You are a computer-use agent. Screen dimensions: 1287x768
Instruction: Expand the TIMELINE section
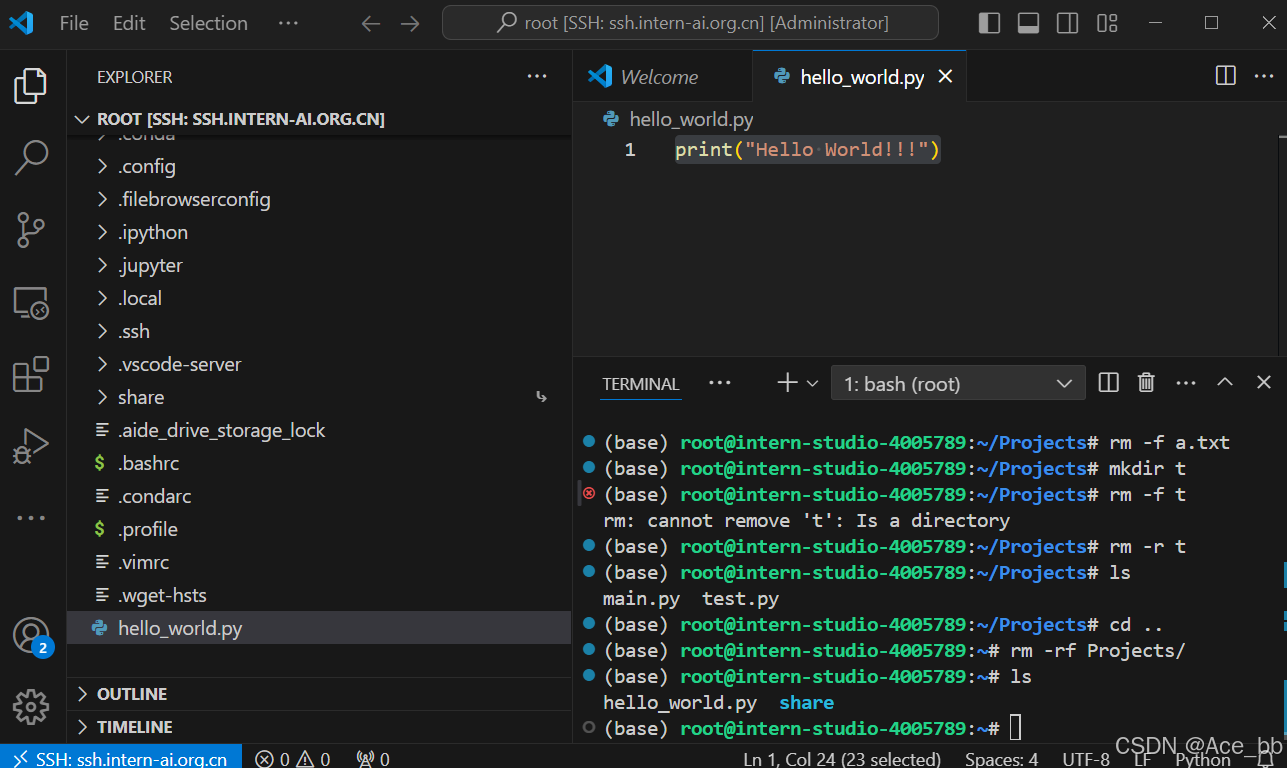pos(319,727)
